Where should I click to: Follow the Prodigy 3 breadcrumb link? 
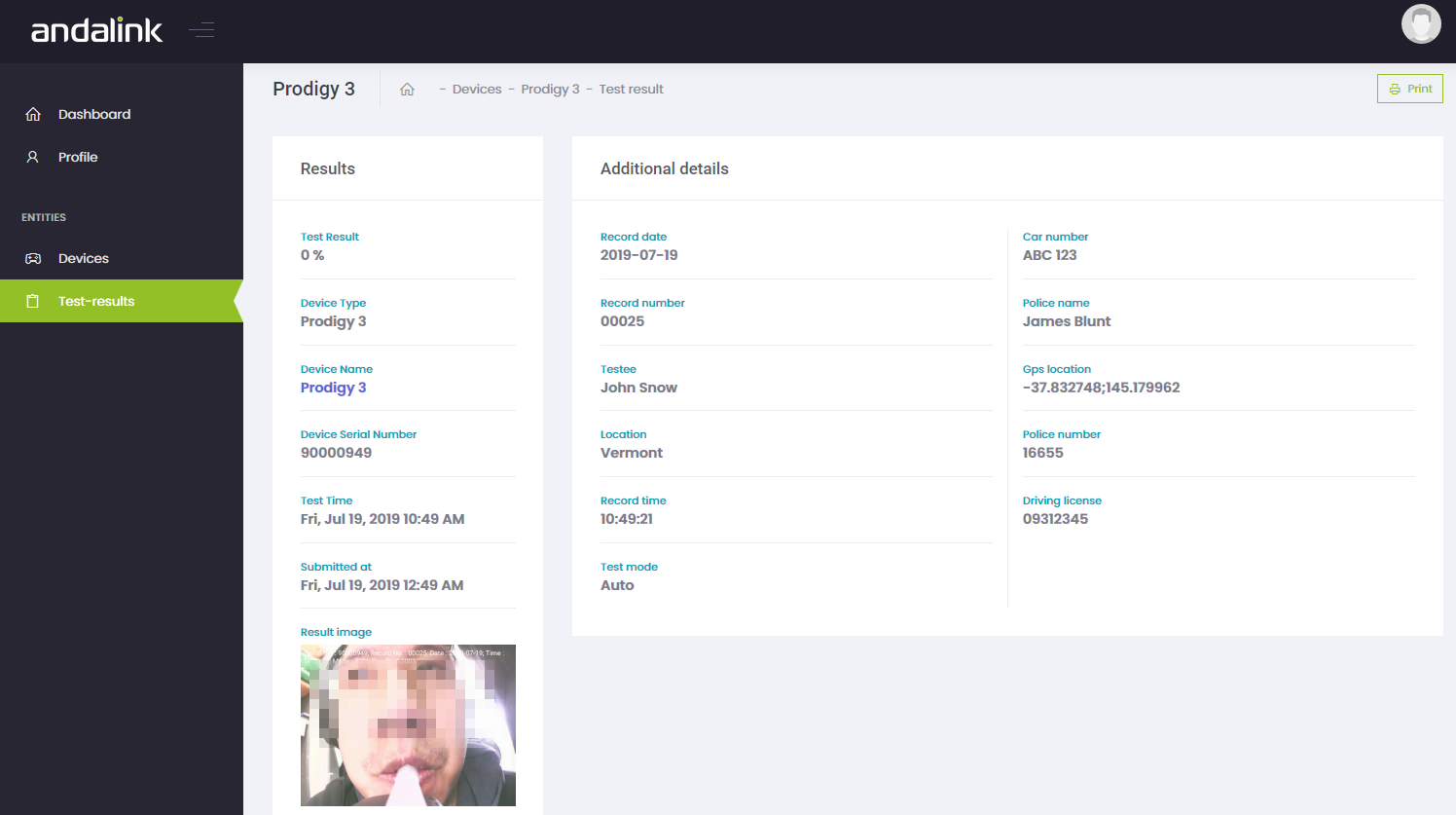click(x=550, y=89)
